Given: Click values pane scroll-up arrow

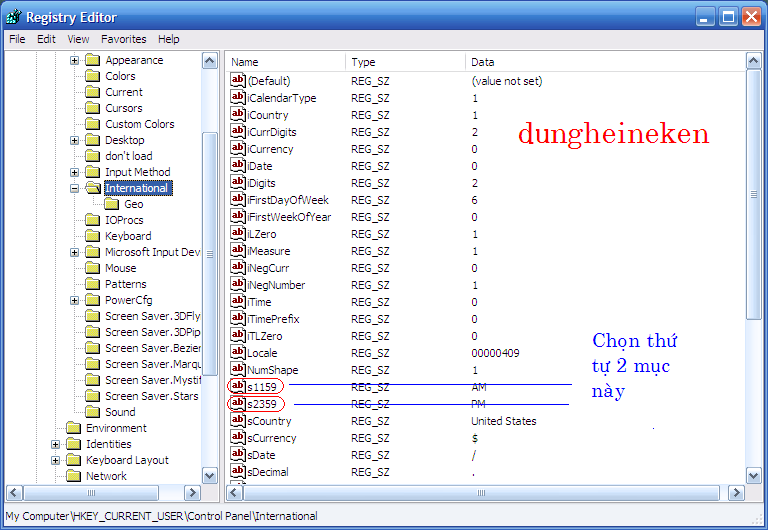Looking at the screenshot, I should (x=753, y=61).
